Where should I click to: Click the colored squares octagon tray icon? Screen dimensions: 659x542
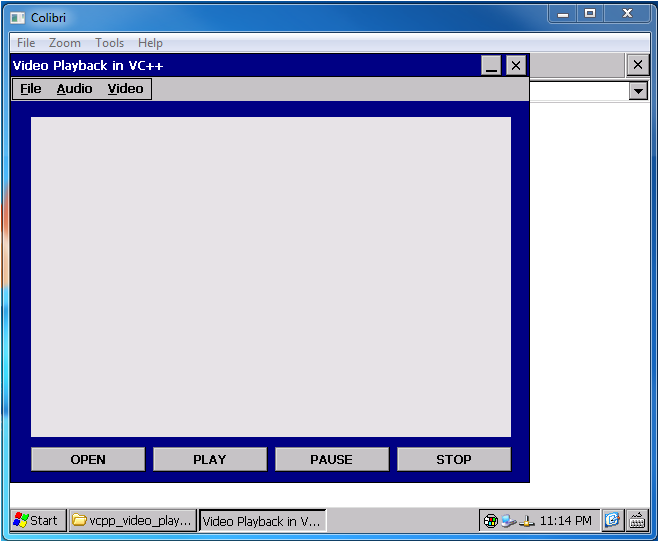pyautogui.click(x=490, y=521)
